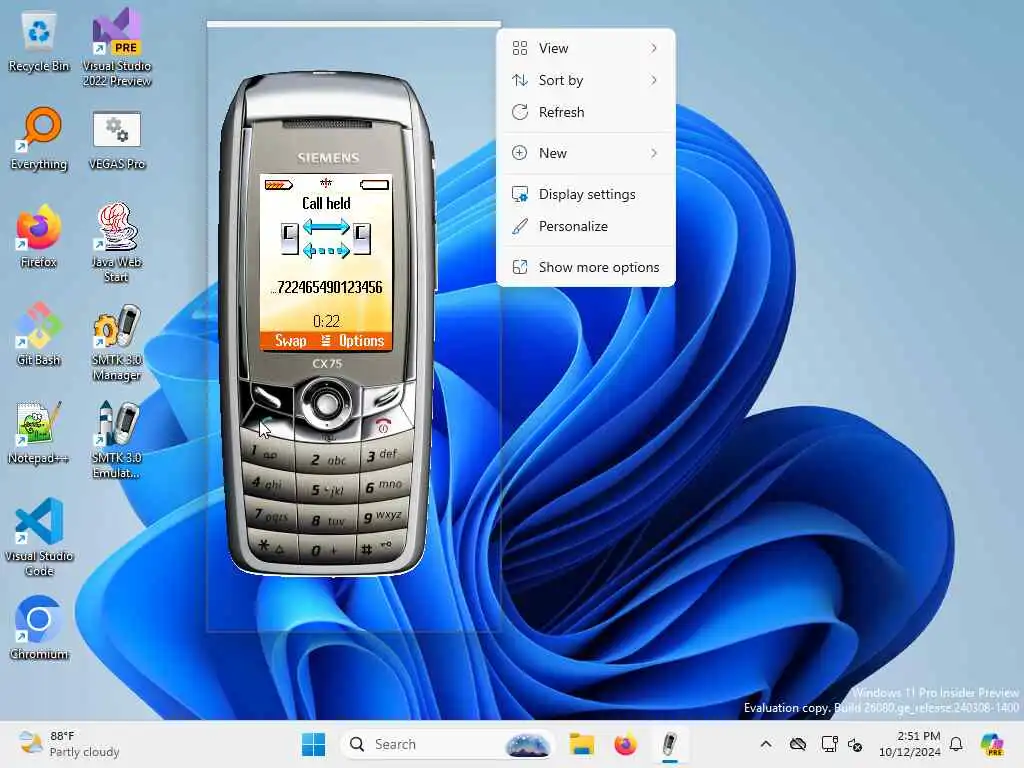This screenshot has width=1024, height=768.
Task: Open the Recycle Bin desktop icon
Action: [x=39, y=42]
